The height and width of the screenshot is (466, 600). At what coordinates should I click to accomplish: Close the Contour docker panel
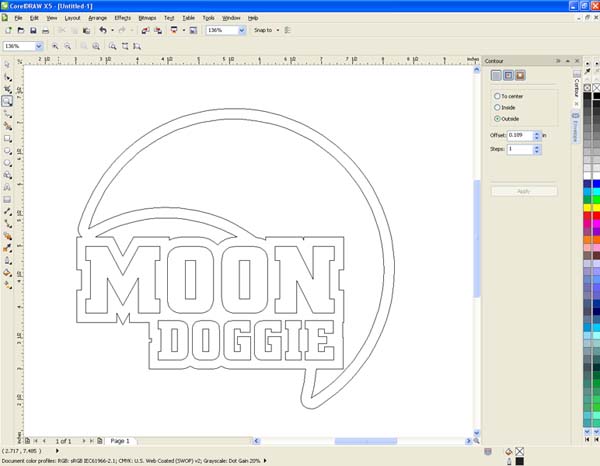coord(577,61)
